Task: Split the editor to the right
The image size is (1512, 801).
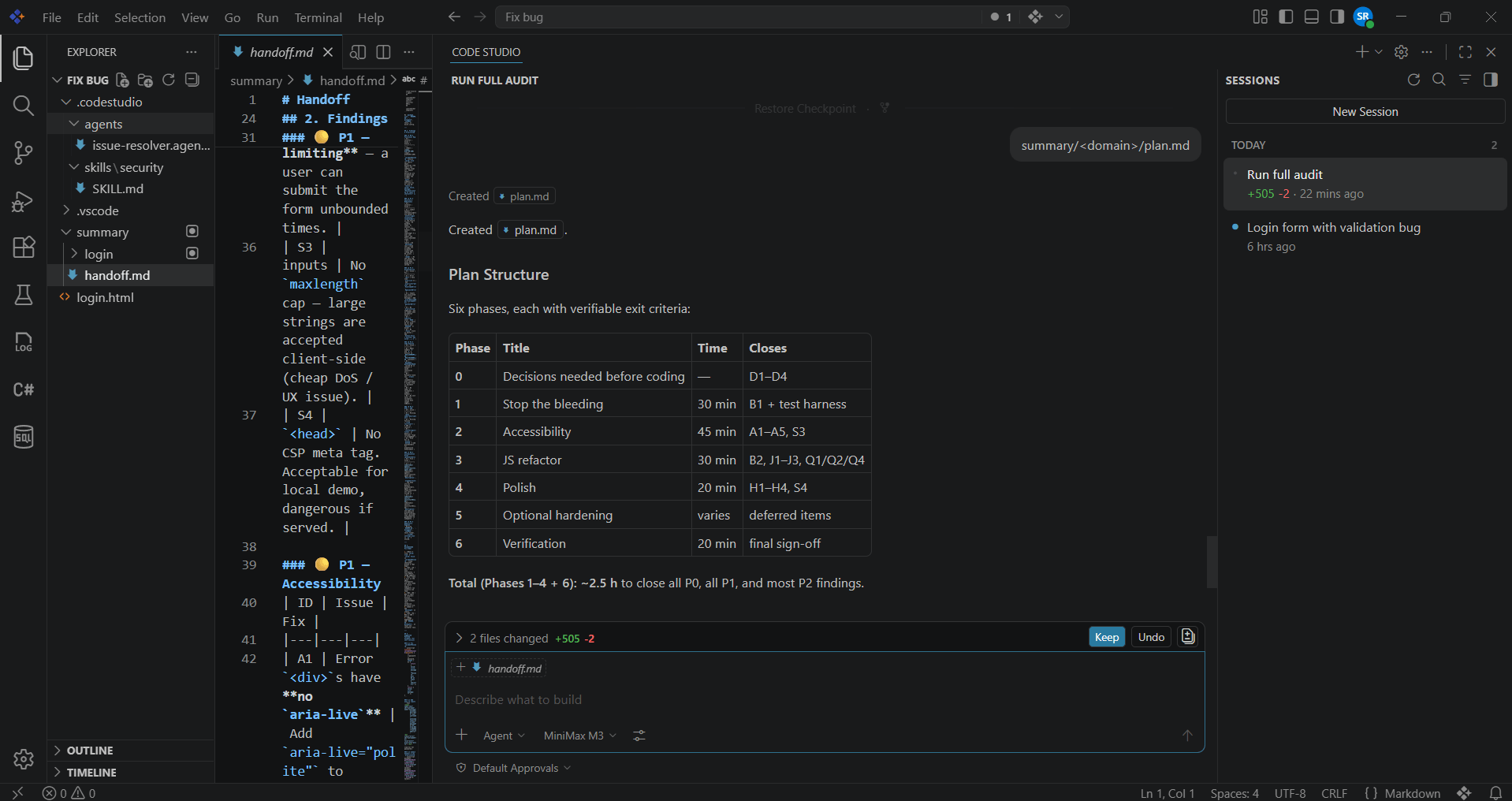Action: click(x=383, y=52)
